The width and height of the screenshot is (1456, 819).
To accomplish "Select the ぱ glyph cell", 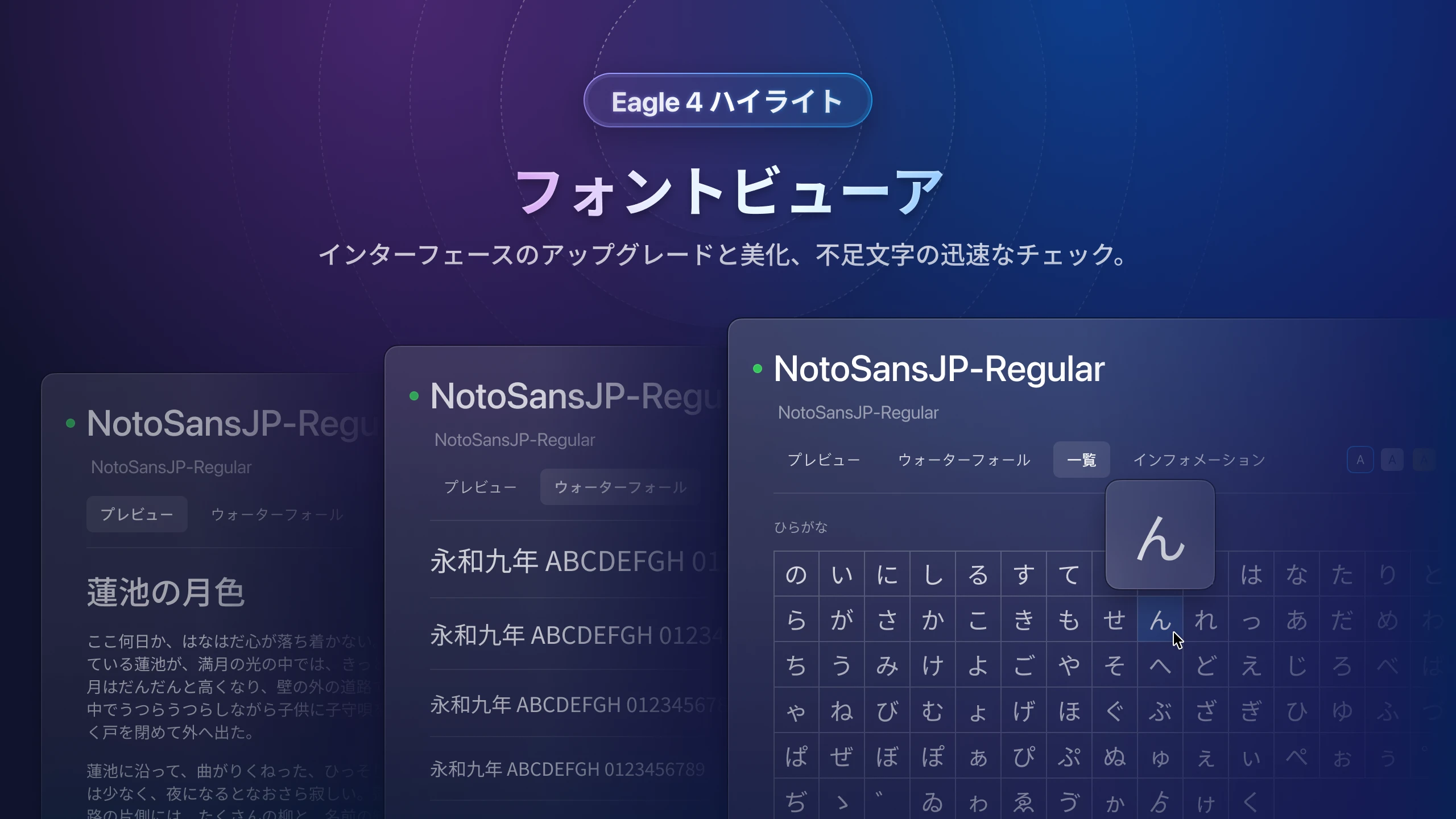I will [796, 756].
